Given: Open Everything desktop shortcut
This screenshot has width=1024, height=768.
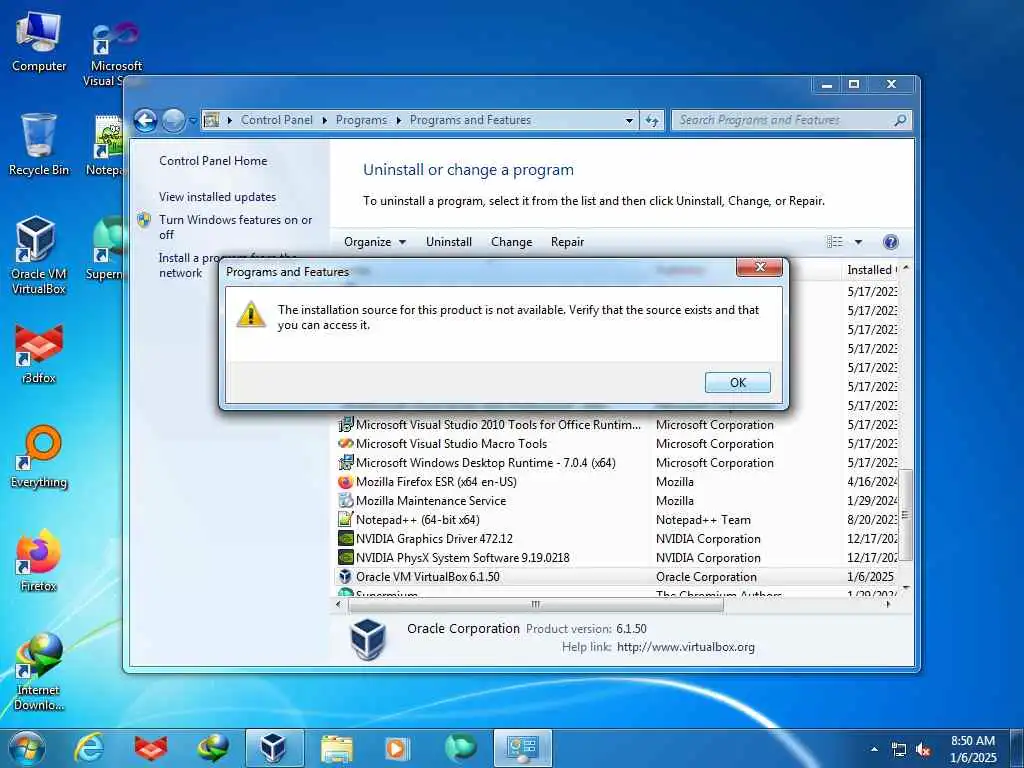Looking at the screenshot, I should (x=39, y=456).
